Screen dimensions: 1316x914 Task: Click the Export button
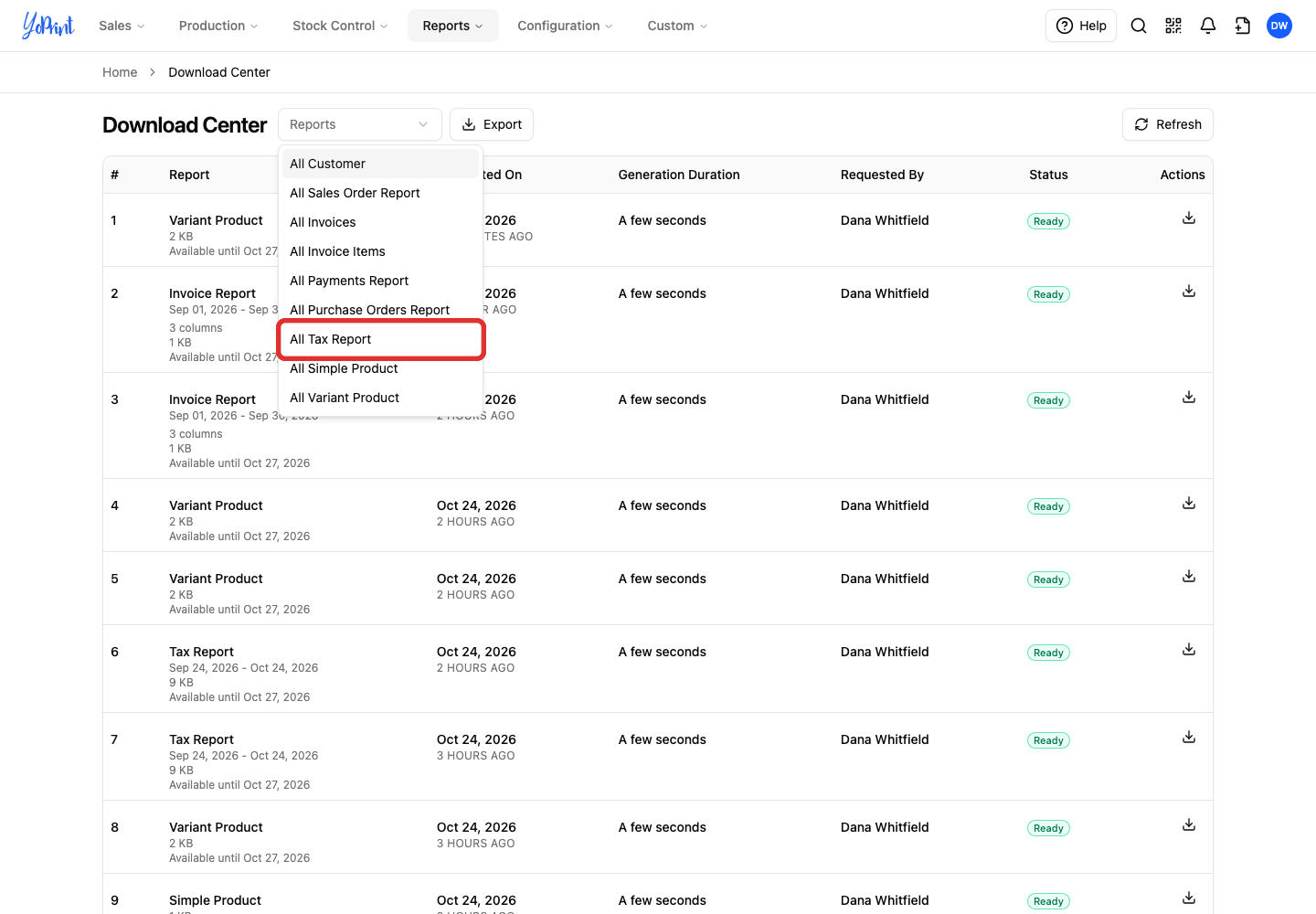click(492, 124)
